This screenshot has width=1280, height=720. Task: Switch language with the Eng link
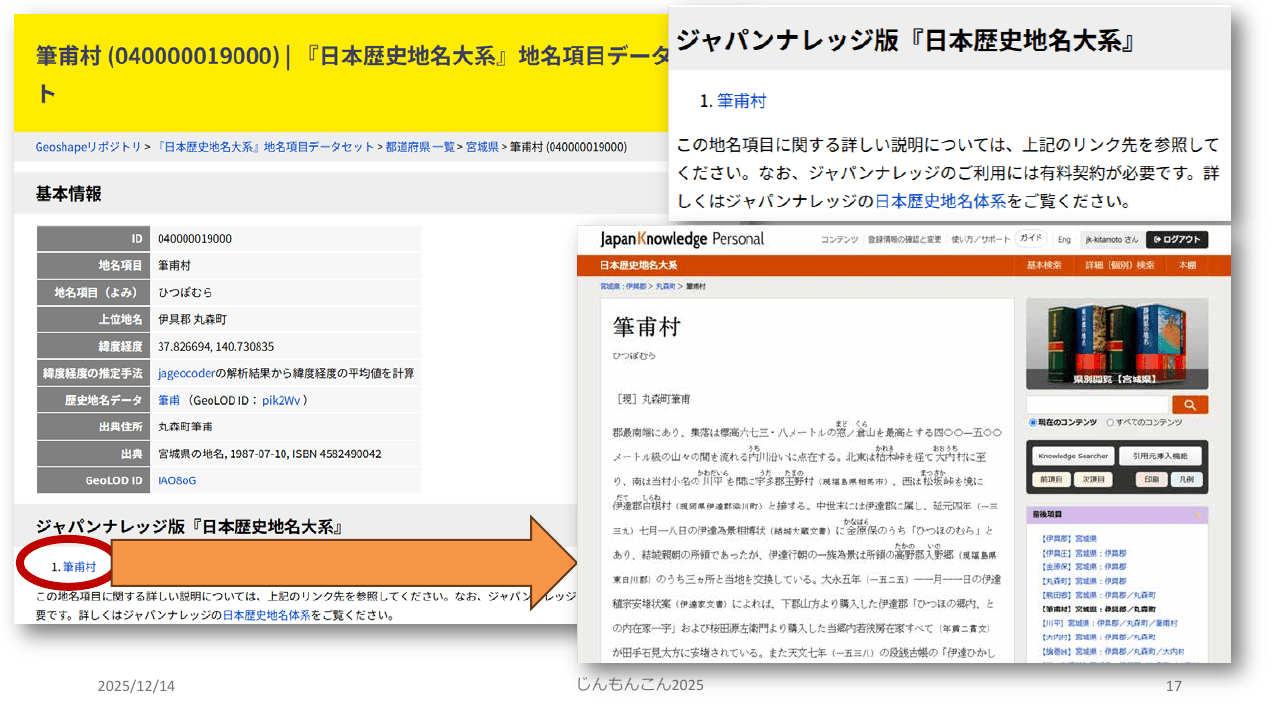(1064, 240)
